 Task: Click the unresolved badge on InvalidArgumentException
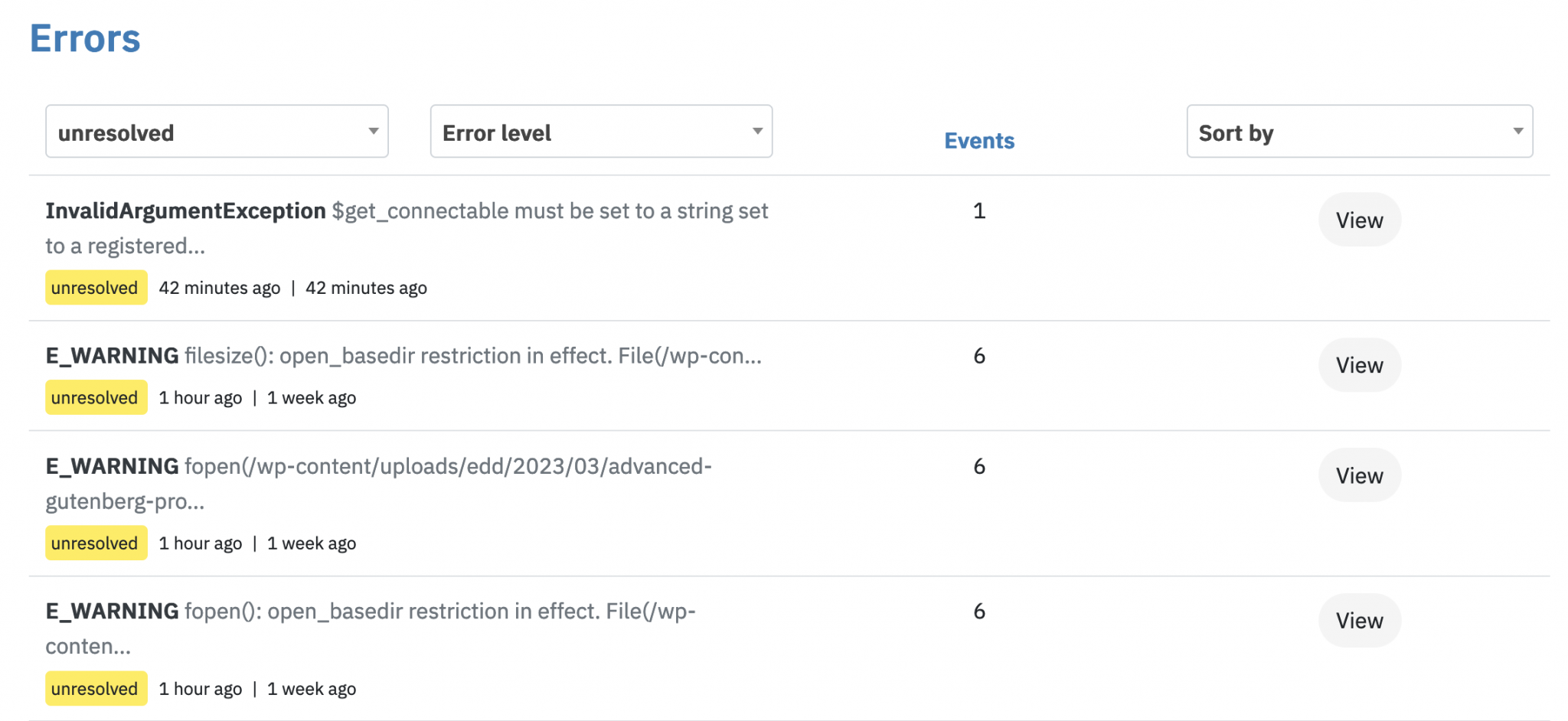[96, 288]
